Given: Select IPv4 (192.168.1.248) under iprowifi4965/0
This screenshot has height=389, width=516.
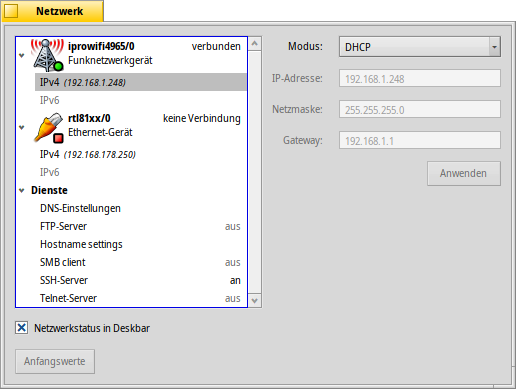Looking at the screenshot, I should pyautogui.click(x=141, y=82).
